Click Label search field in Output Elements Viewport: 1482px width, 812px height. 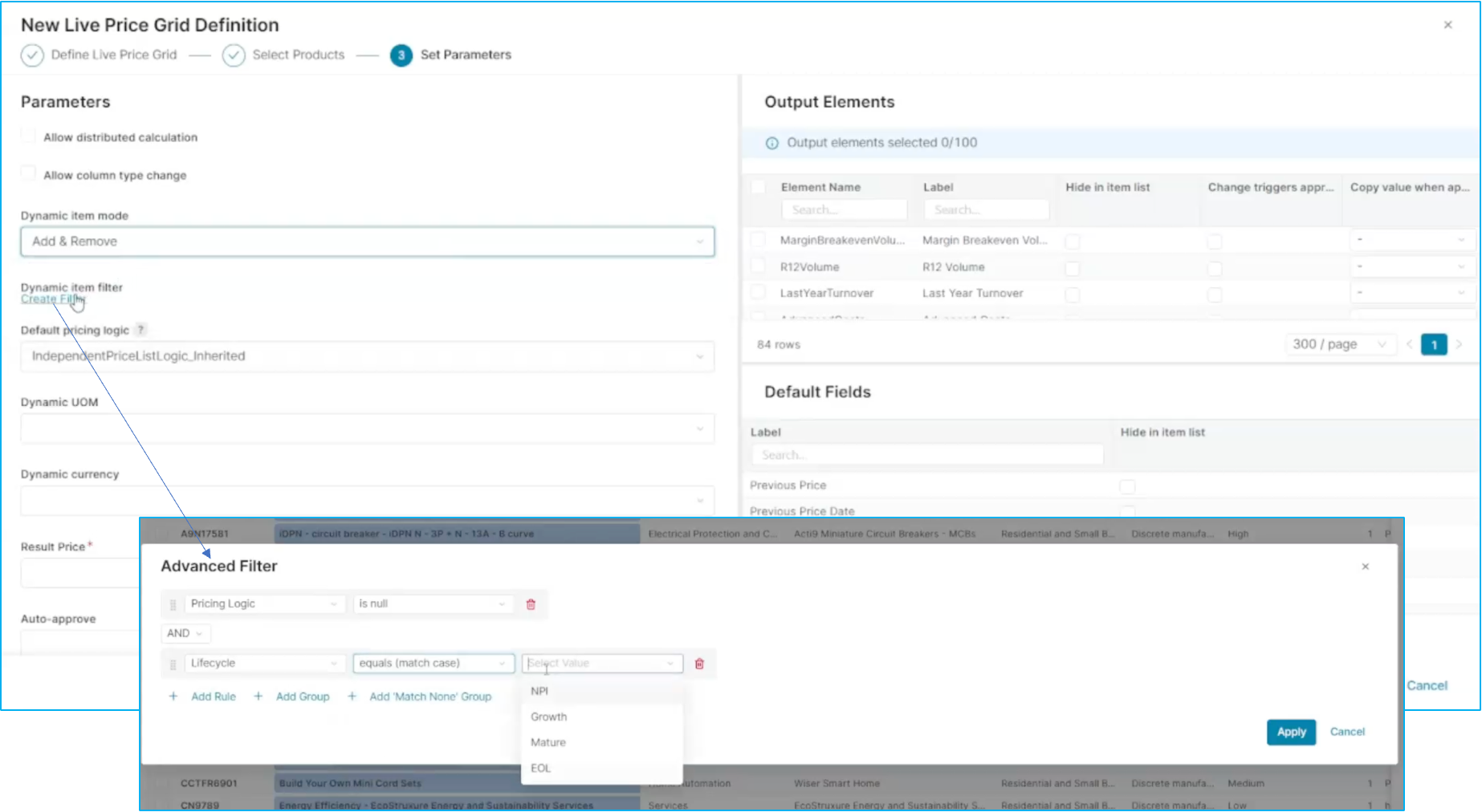986,209
